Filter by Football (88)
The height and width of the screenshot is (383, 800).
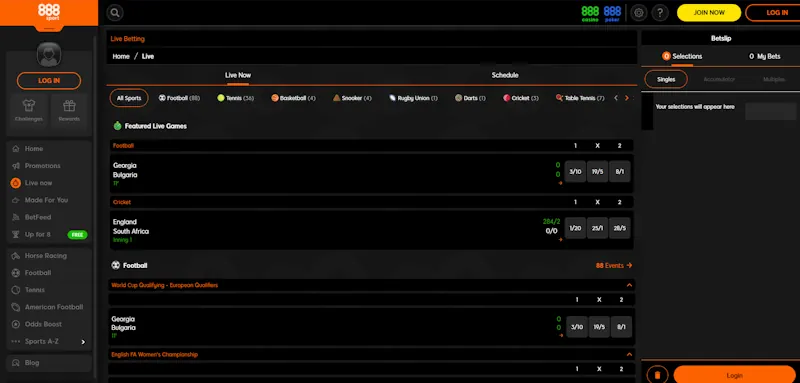pyautogui.click(x=179, y=98)
